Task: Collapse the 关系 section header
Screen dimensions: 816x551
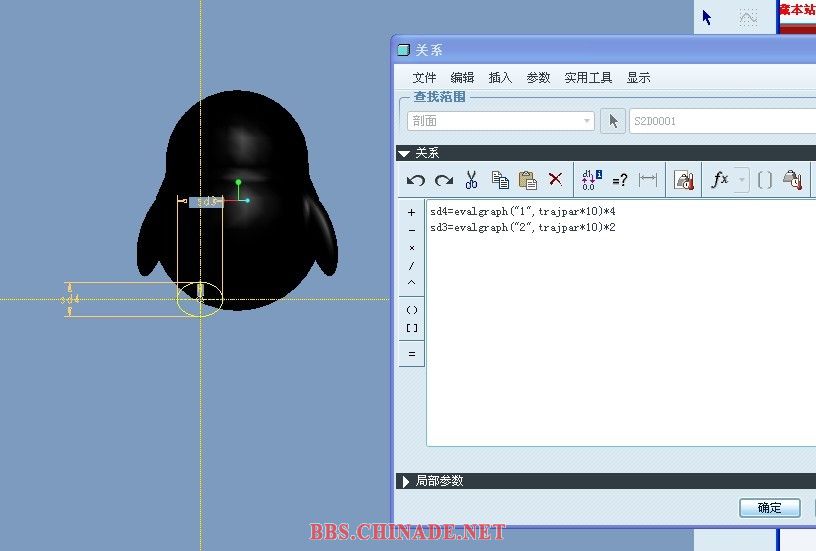Action: 404,153
